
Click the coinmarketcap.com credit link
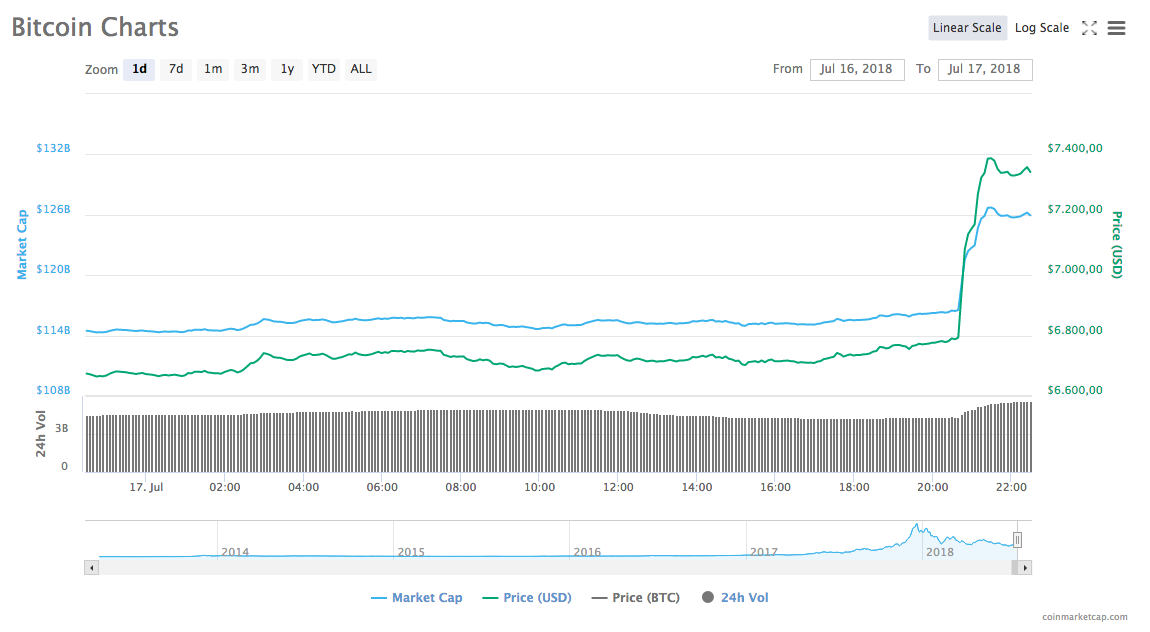click(x=1085, y=617)
